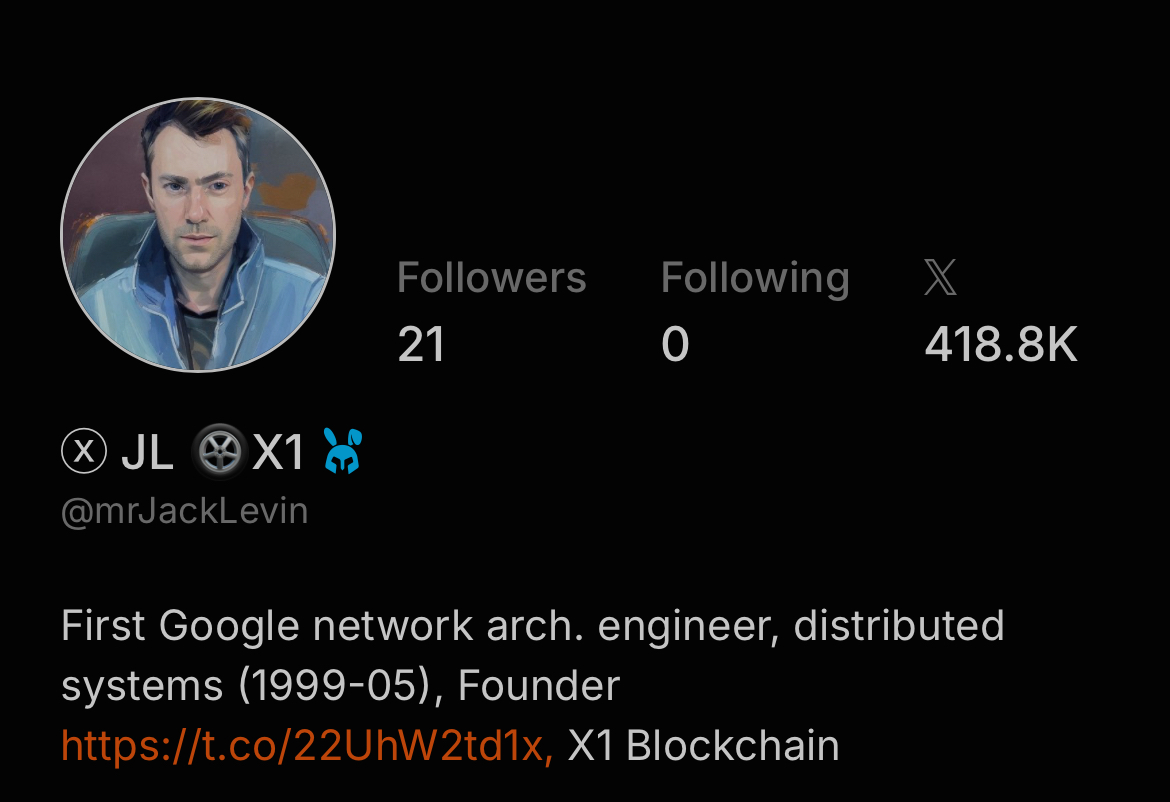This screenshot has width=1170, height=802.
Task: Click the car wheel emoji icon
Action: click(219, 451)
